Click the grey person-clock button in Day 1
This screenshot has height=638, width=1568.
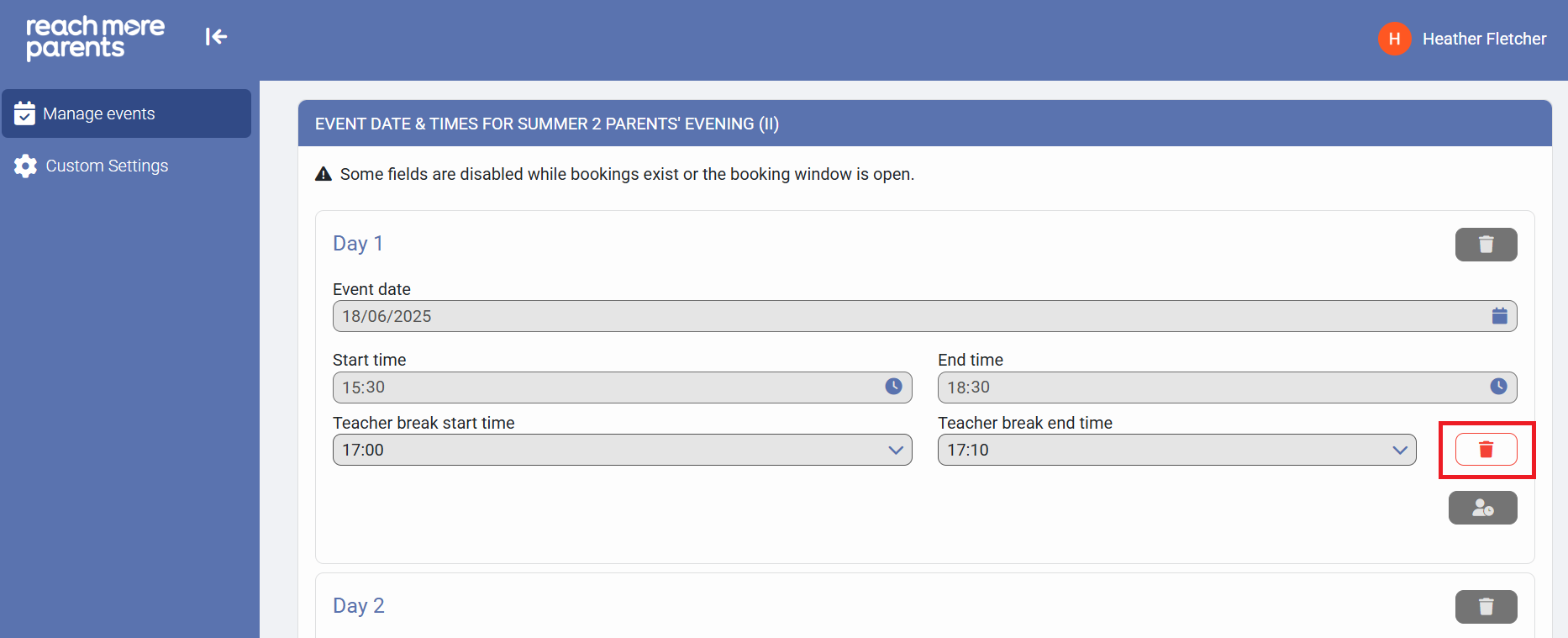1482,508
